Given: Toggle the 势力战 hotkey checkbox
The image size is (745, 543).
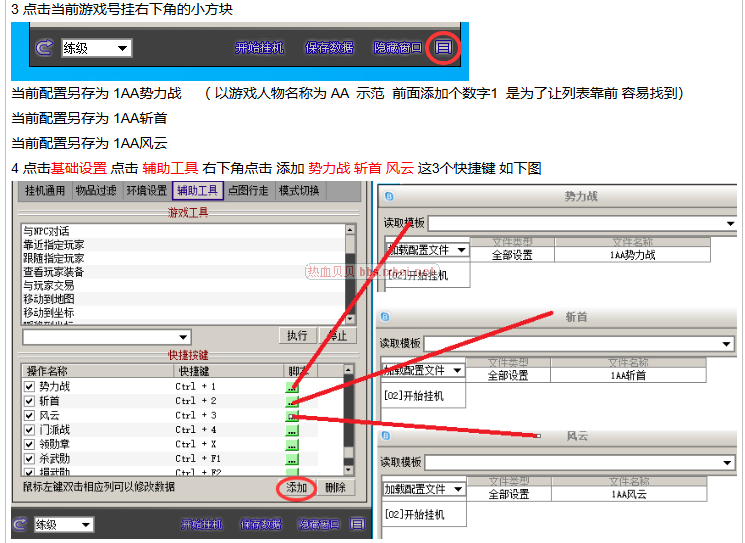Looking at the screenshot, I should pos(29,386).
